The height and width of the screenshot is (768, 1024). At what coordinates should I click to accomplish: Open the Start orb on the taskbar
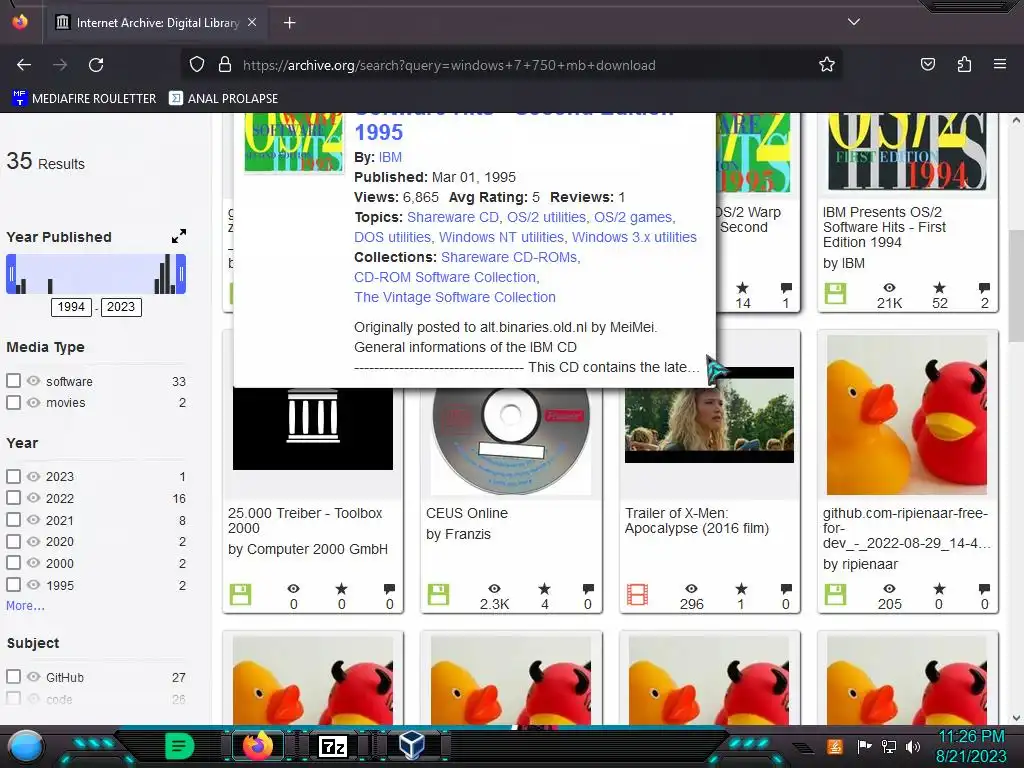(x=26, y=746)
